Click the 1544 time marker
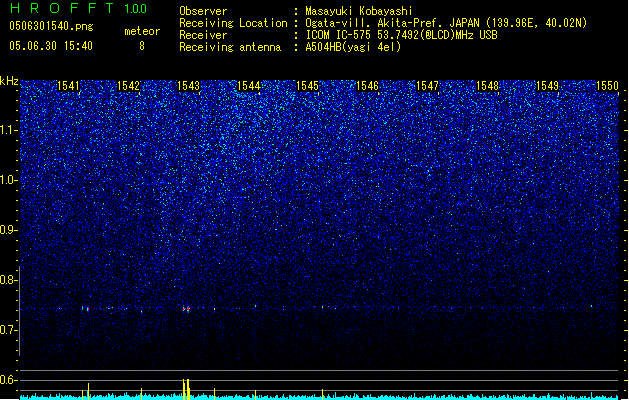The image size is (629, 400). tap(248, 86)
